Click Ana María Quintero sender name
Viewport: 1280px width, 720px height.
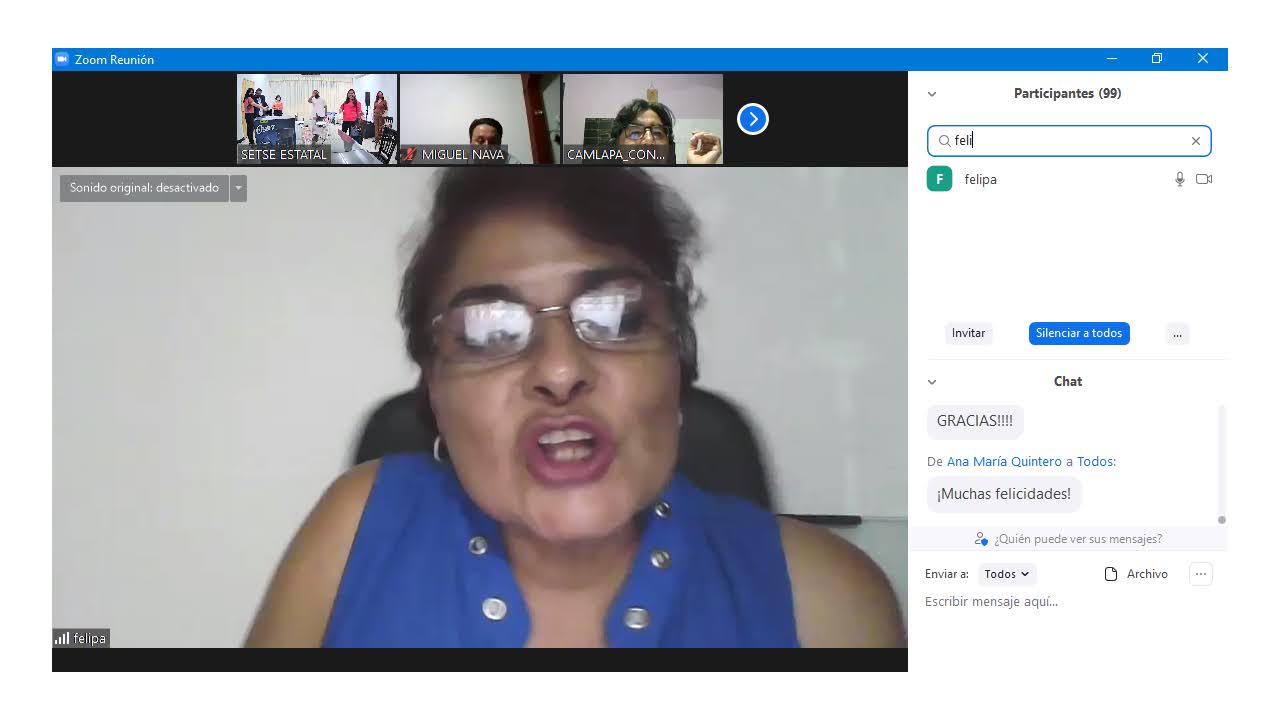(1004, 462)
